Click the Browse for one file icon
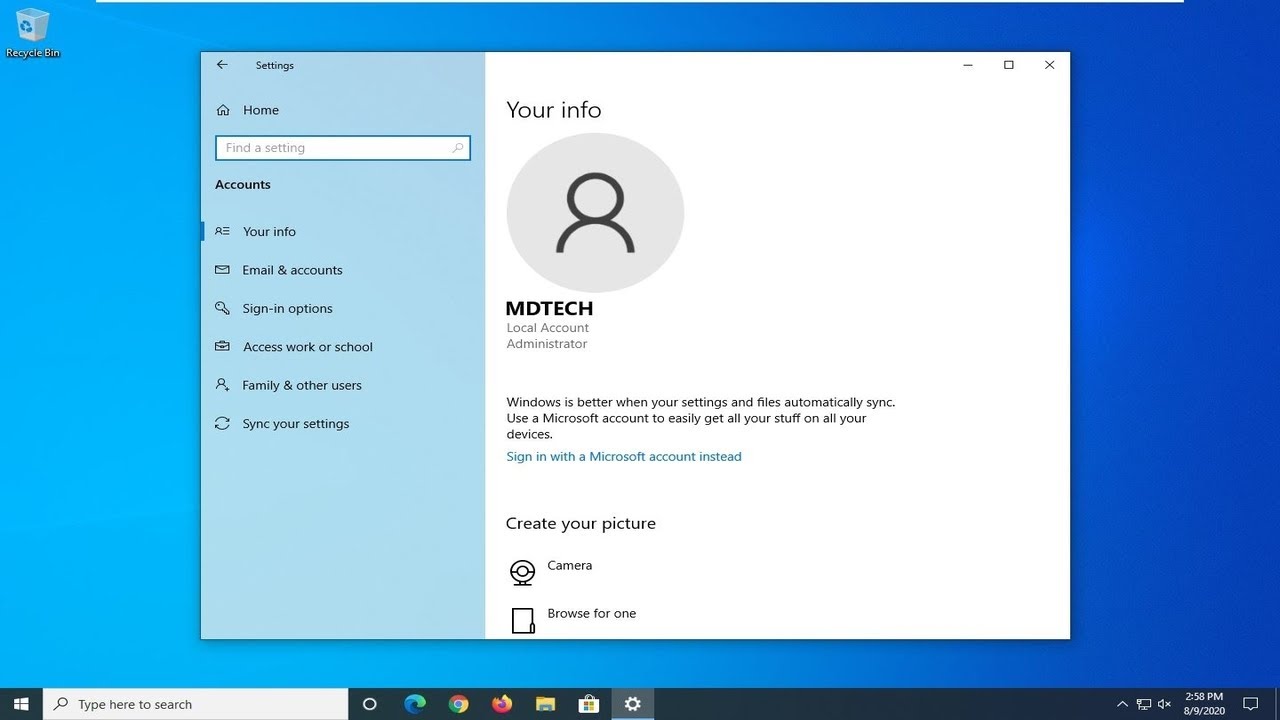 point(523,621)
